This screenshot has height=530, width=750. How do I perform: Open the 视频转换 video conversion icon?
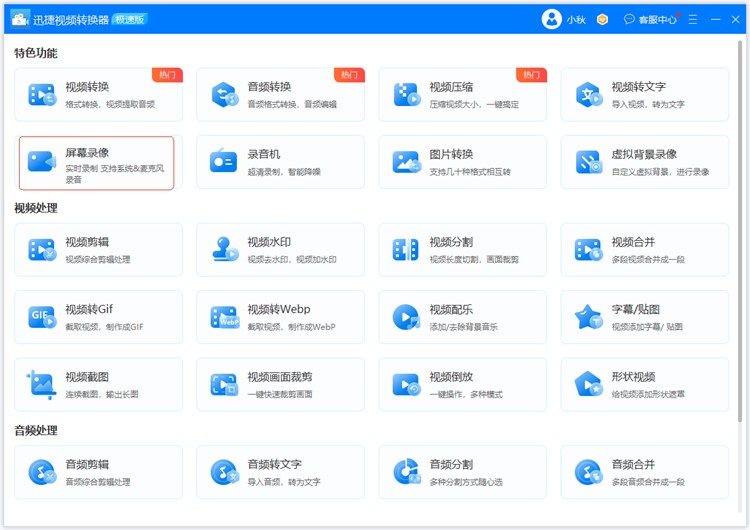point(42,95)
